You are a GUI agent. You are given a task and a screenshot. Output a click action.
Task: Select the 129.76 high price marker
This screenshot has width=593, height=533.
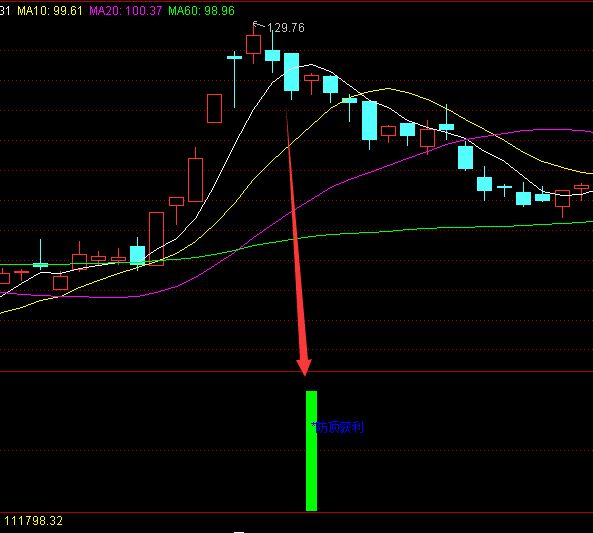coord(286,28)
